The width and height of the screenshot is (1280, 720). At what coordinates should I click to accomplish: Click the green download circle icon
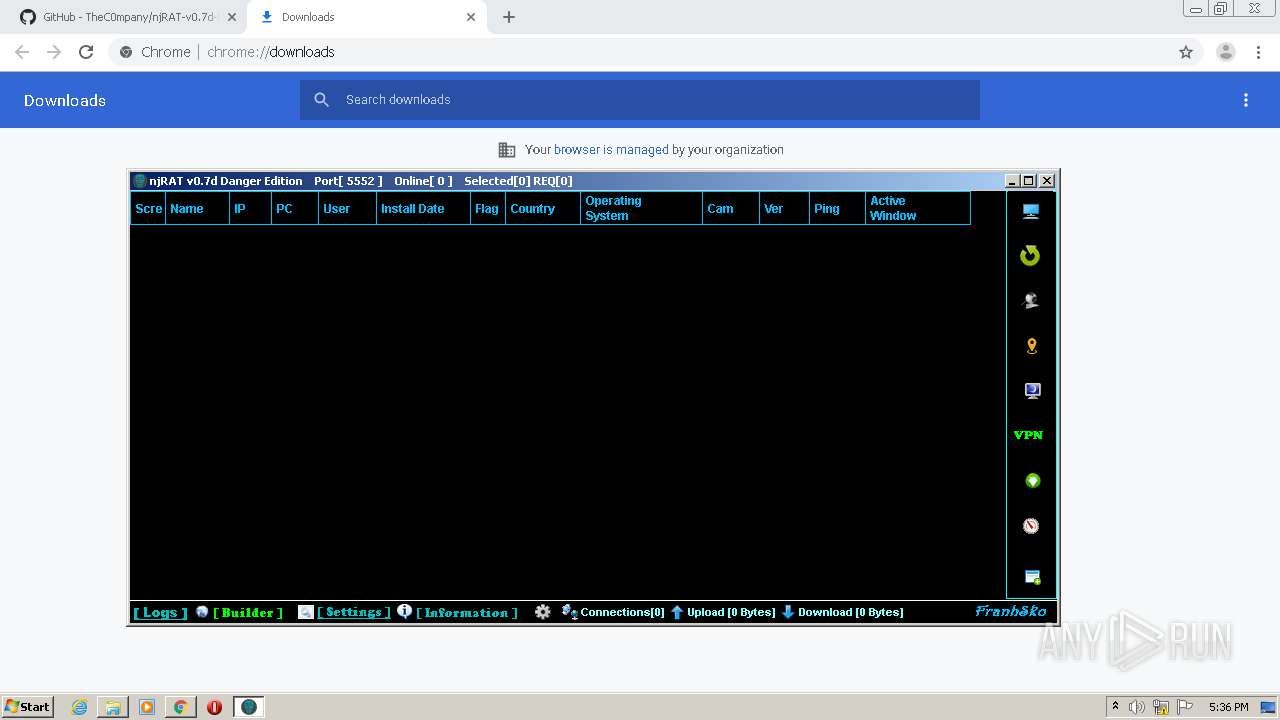[1032, 481]
